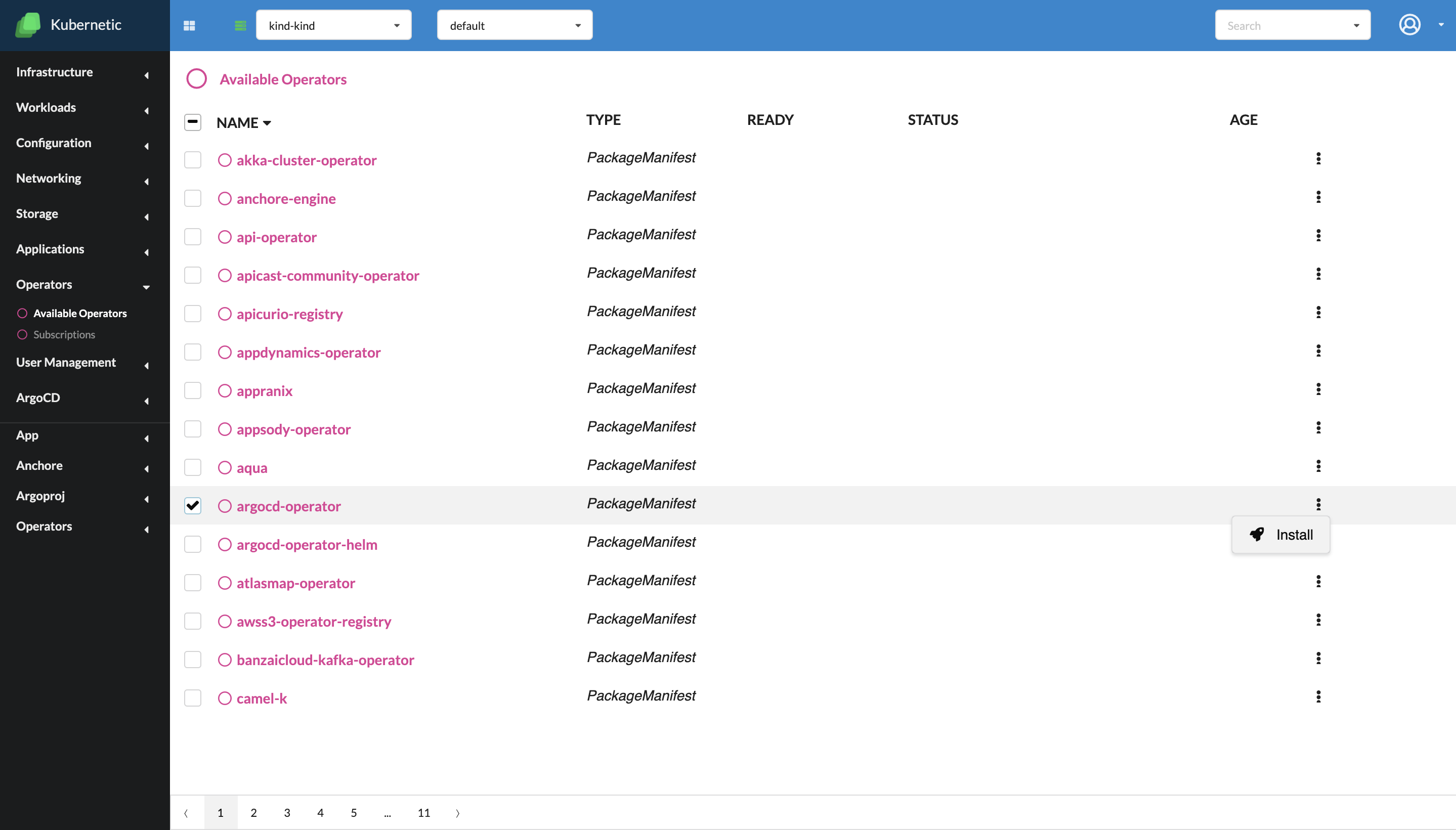
Task: Switch to list view icon
Action: click(241, 26)
